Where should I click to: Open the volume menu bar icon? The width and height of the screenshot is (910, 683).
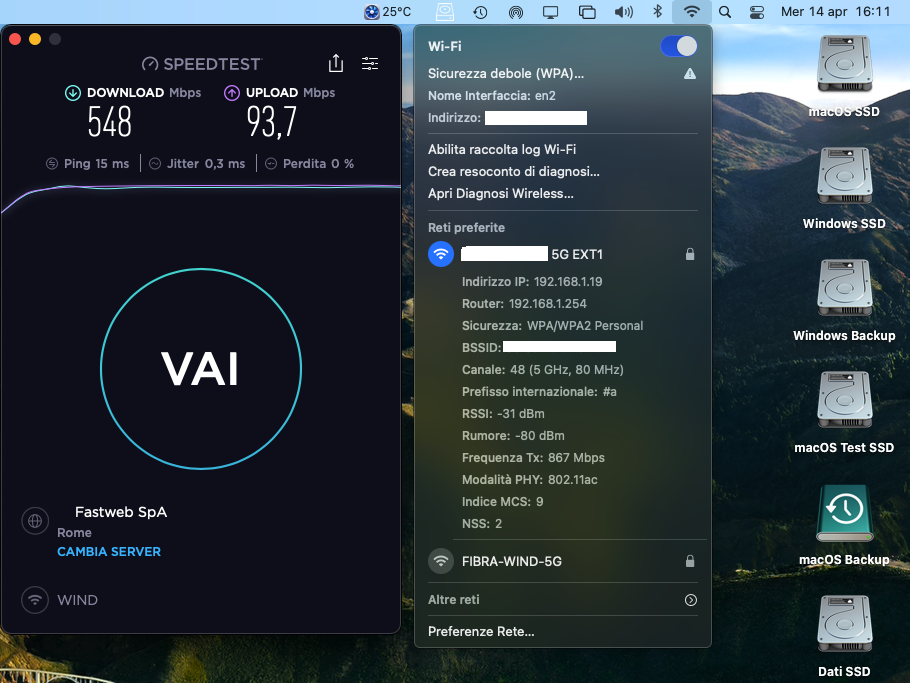pos(623,12)
